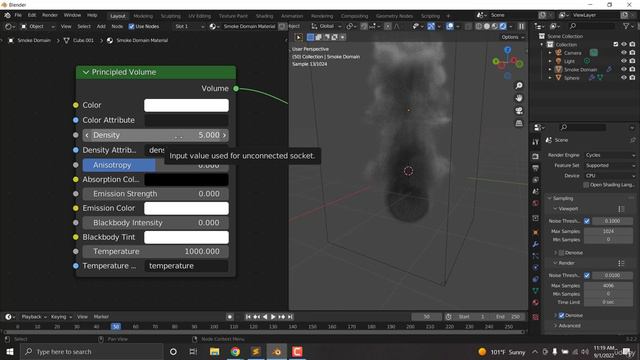This screenshot has width=640, height=360.
Task: Click the outliner filter funnel icon
Action: coord(626,26)
